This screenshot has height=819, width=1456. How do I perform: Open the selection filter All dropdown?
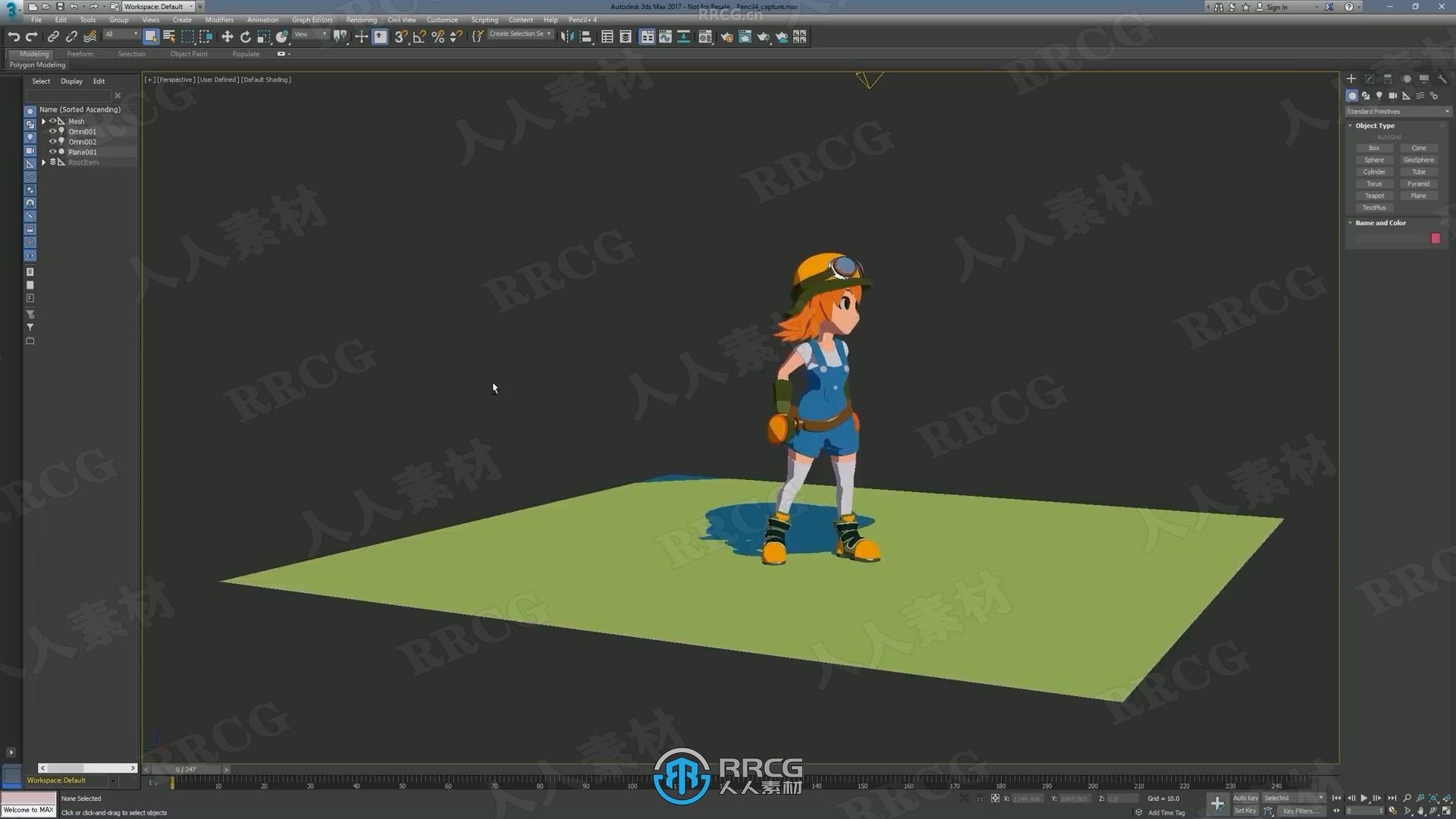pos(121,35)
